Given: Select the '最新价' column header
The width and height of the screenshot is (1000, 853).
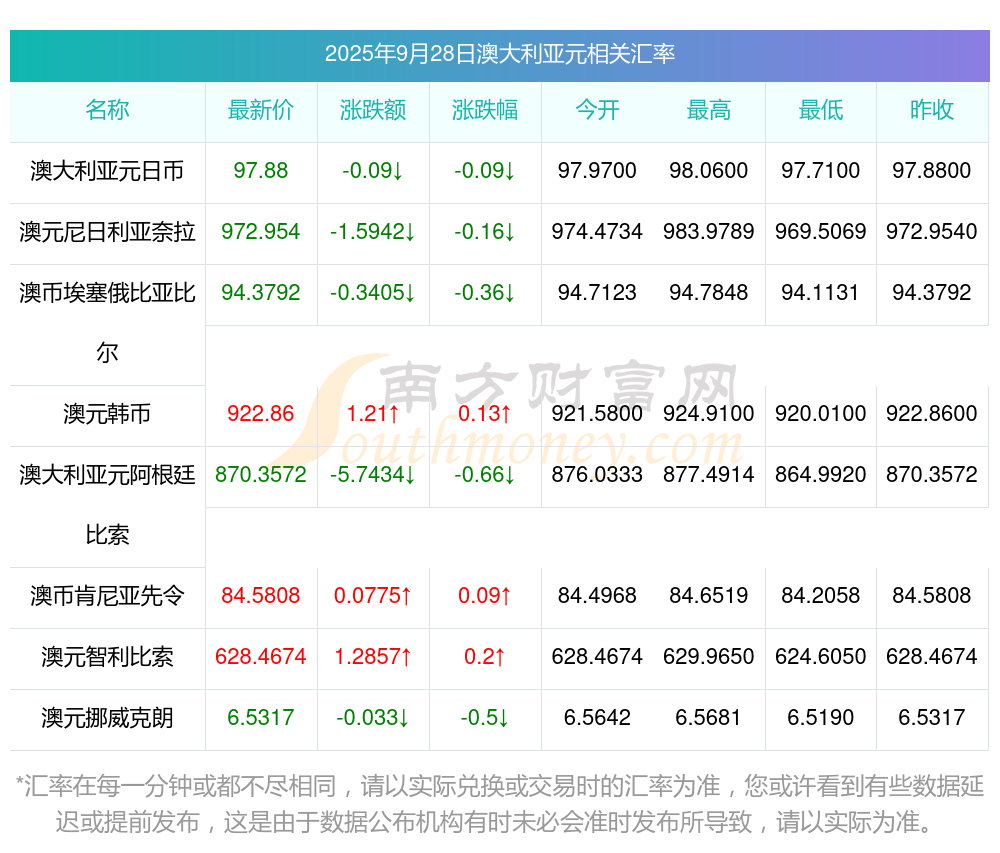Looking at the screenshot, I should point(261,110).
